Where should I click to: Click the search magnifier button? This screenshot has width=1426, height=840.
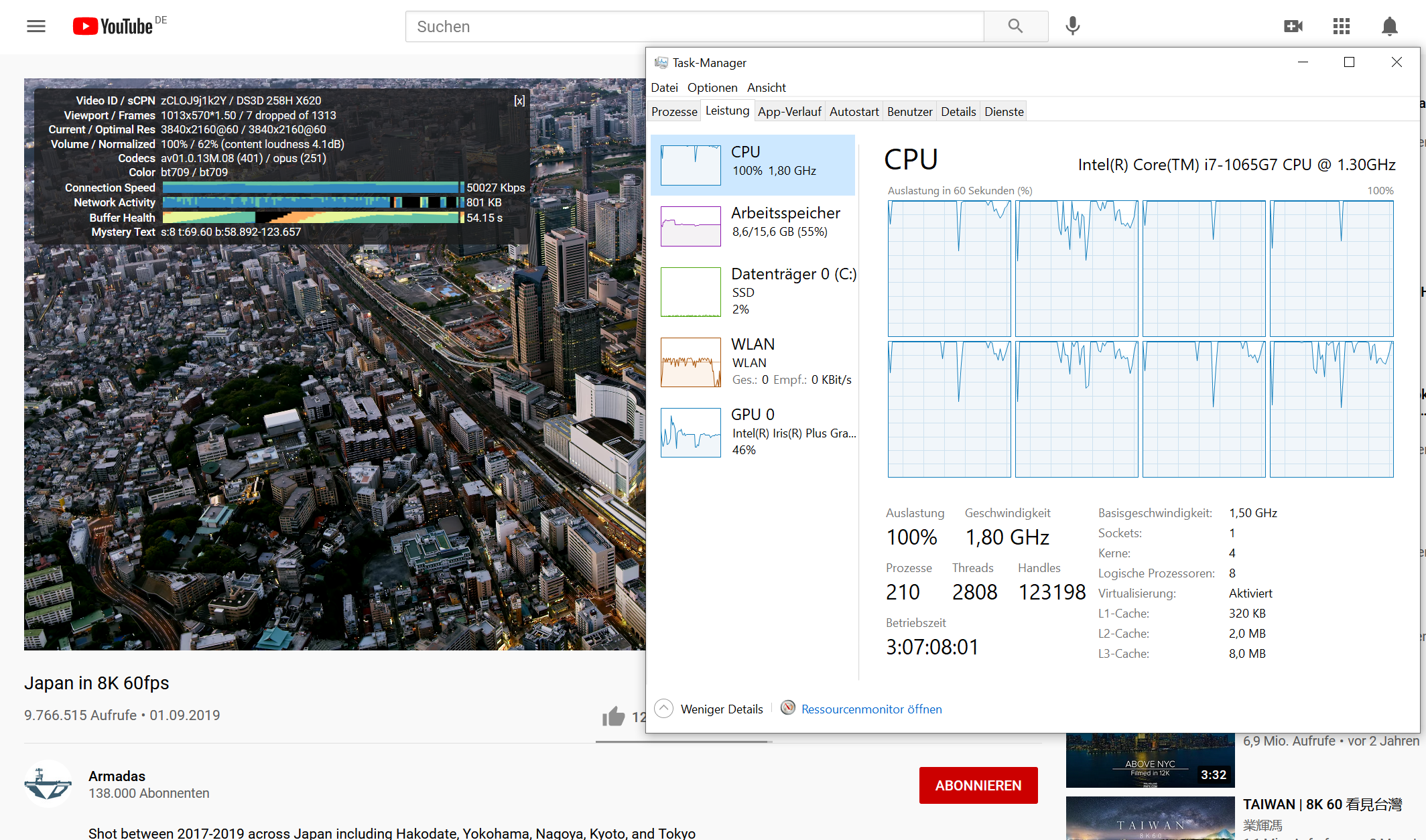pyautogui.click(x=1015, y=26)
